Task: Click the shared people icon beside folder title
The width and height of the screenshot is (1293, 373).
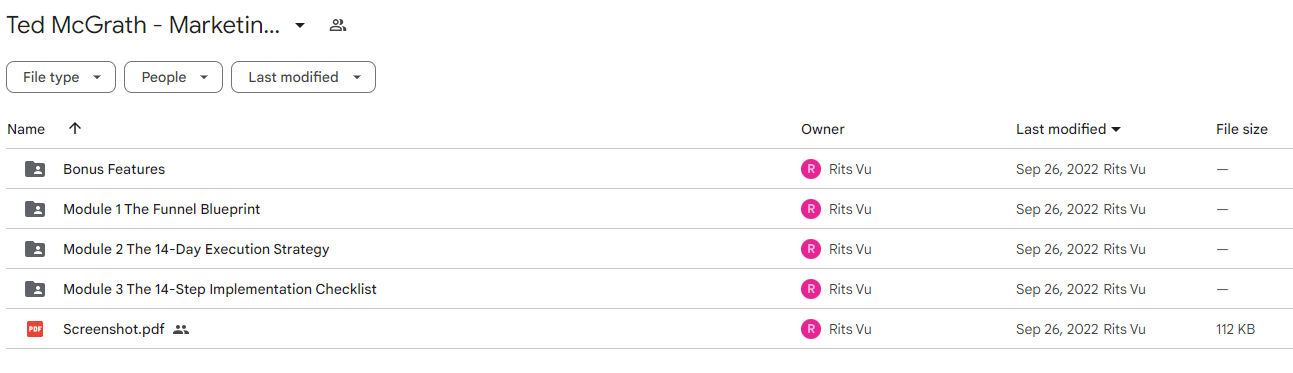Action: pos(338,26)
